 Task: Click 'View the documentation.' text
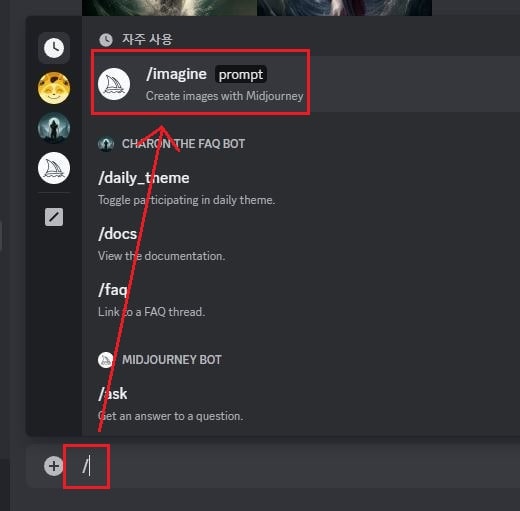click(x=162, y=256)
